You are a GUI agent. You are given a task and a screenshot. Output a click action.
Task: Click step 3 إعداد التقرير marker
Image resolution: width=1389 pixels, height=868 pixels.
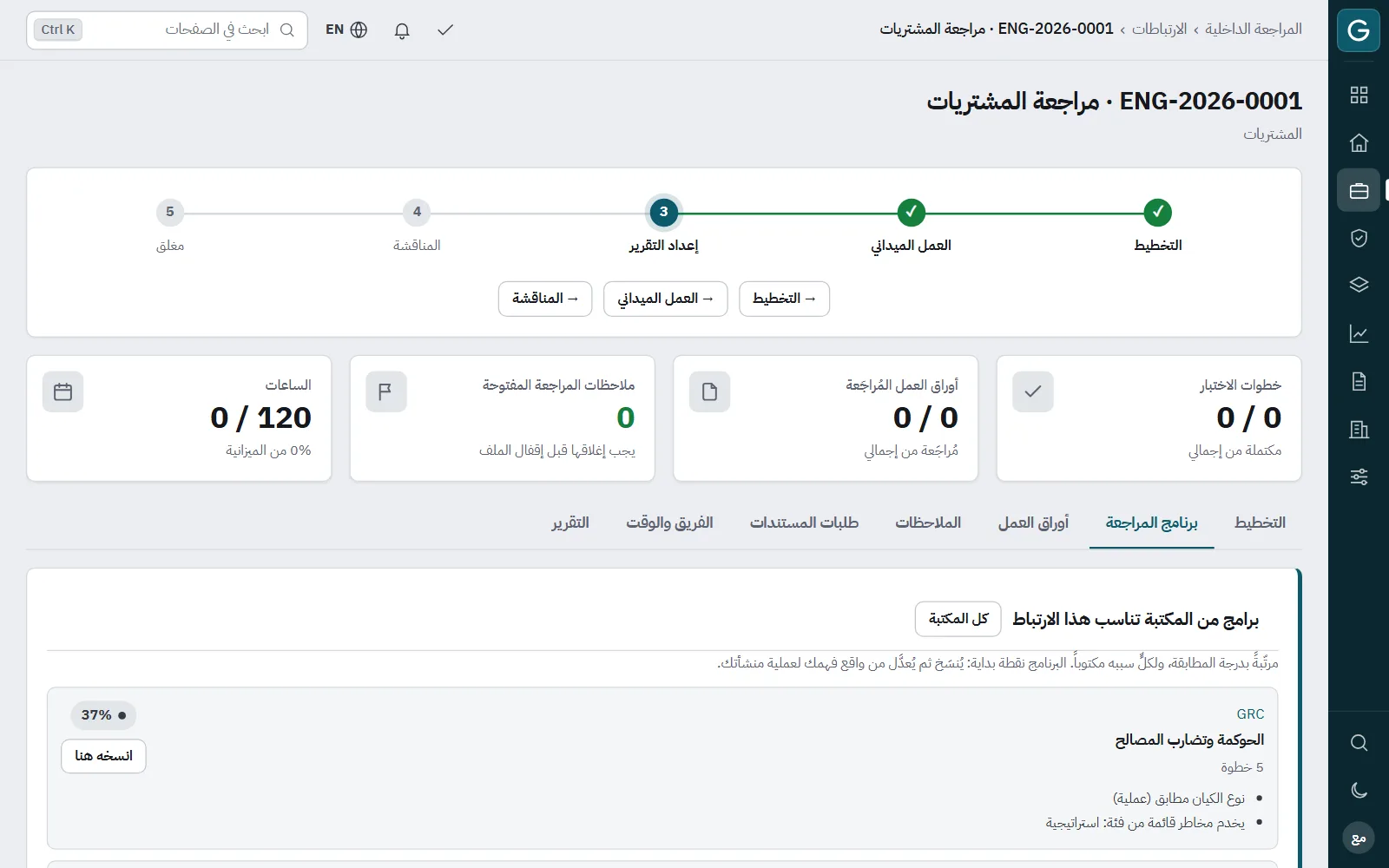[x=664, y=212]
